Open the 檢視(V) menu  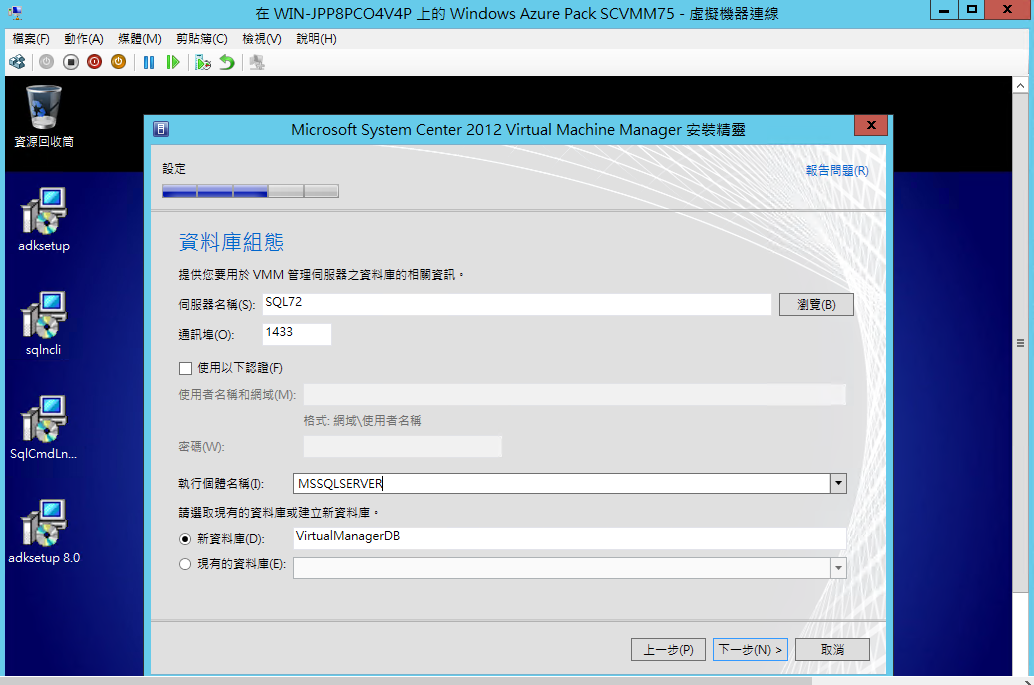(x=262, y=39)
